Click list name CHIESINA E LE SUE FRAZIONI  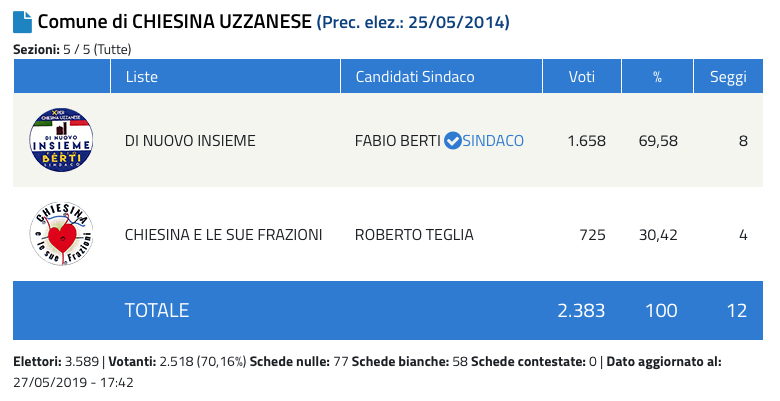pyautogui.click(x=223, y=234)
